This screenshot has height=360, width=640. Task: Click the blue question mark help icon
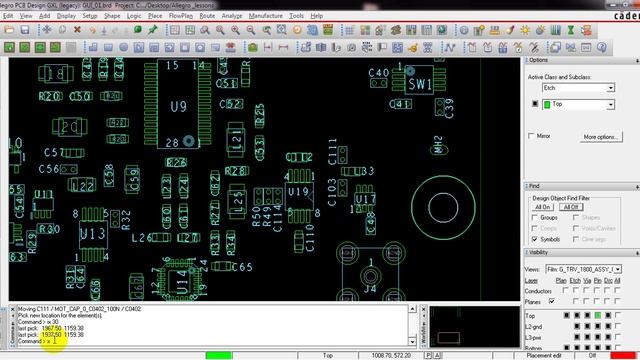(602, 47)
